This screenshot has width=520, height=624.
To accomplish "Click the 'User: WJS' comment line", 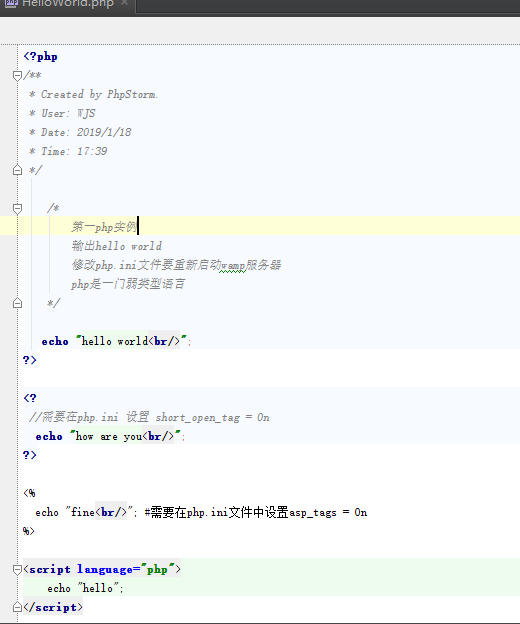I will point(62,113).
